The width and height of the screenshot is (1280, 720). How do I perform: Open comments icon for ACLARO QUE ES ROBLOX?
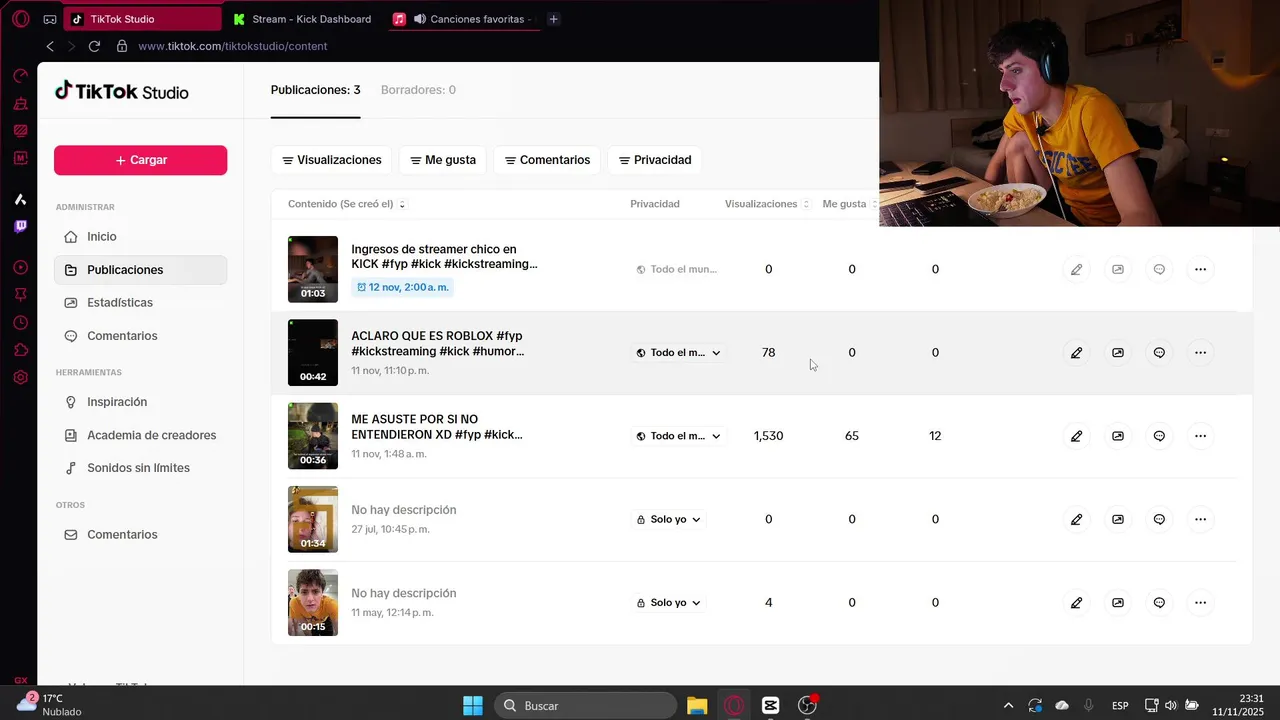[x=1159, y=352]
